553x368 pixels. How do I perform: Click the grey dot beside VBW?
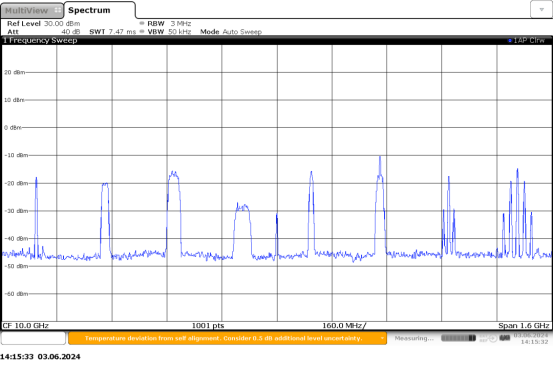click(142, 32)
